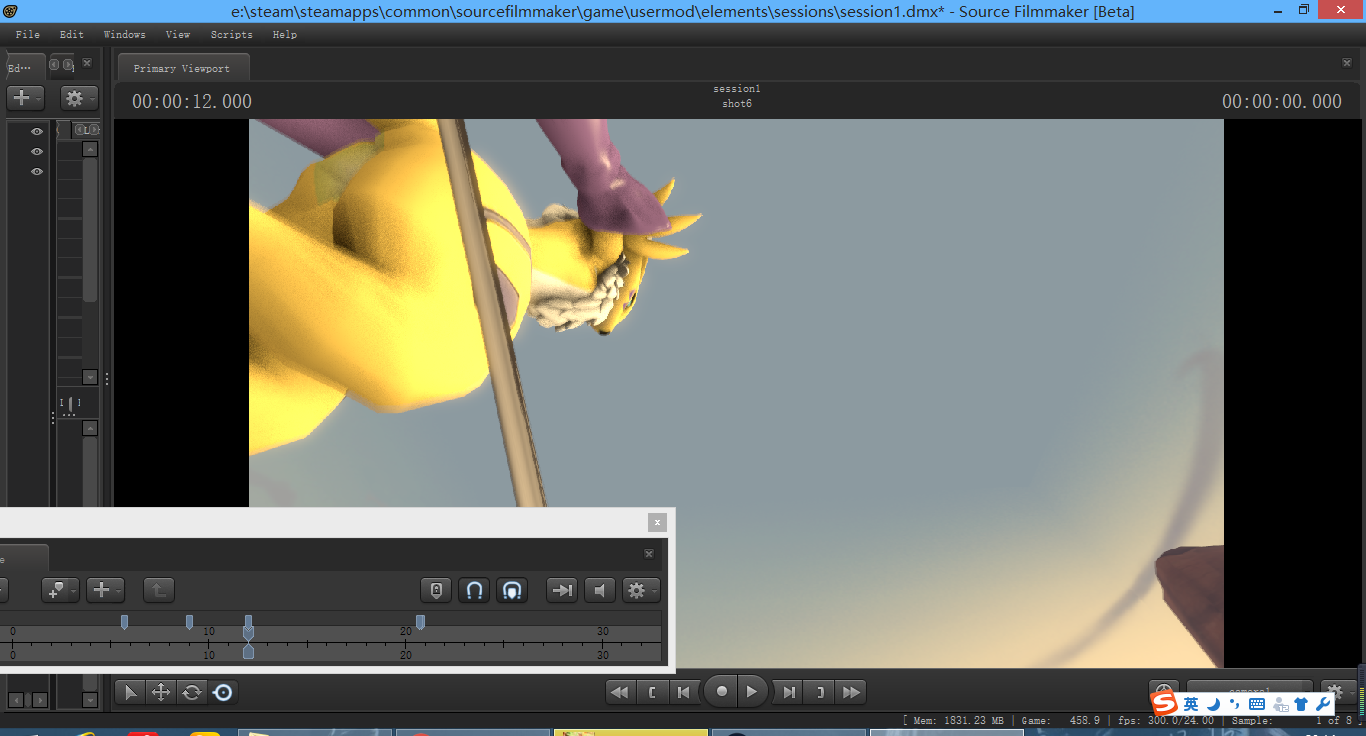Click the down arrow of the upper left scrollbar
Screen dimensions: 1366x736
point(90,377)
